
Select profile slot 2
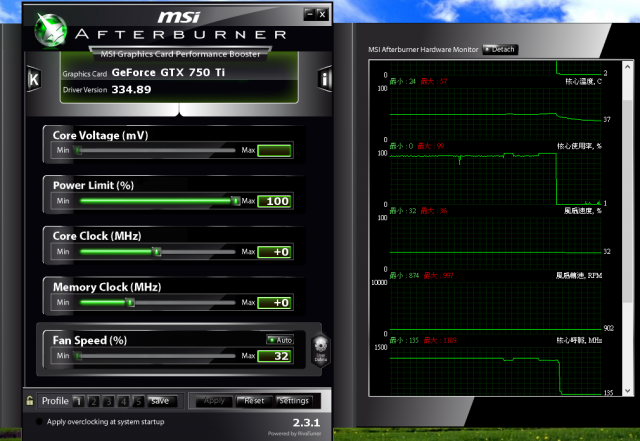(93, 401)
